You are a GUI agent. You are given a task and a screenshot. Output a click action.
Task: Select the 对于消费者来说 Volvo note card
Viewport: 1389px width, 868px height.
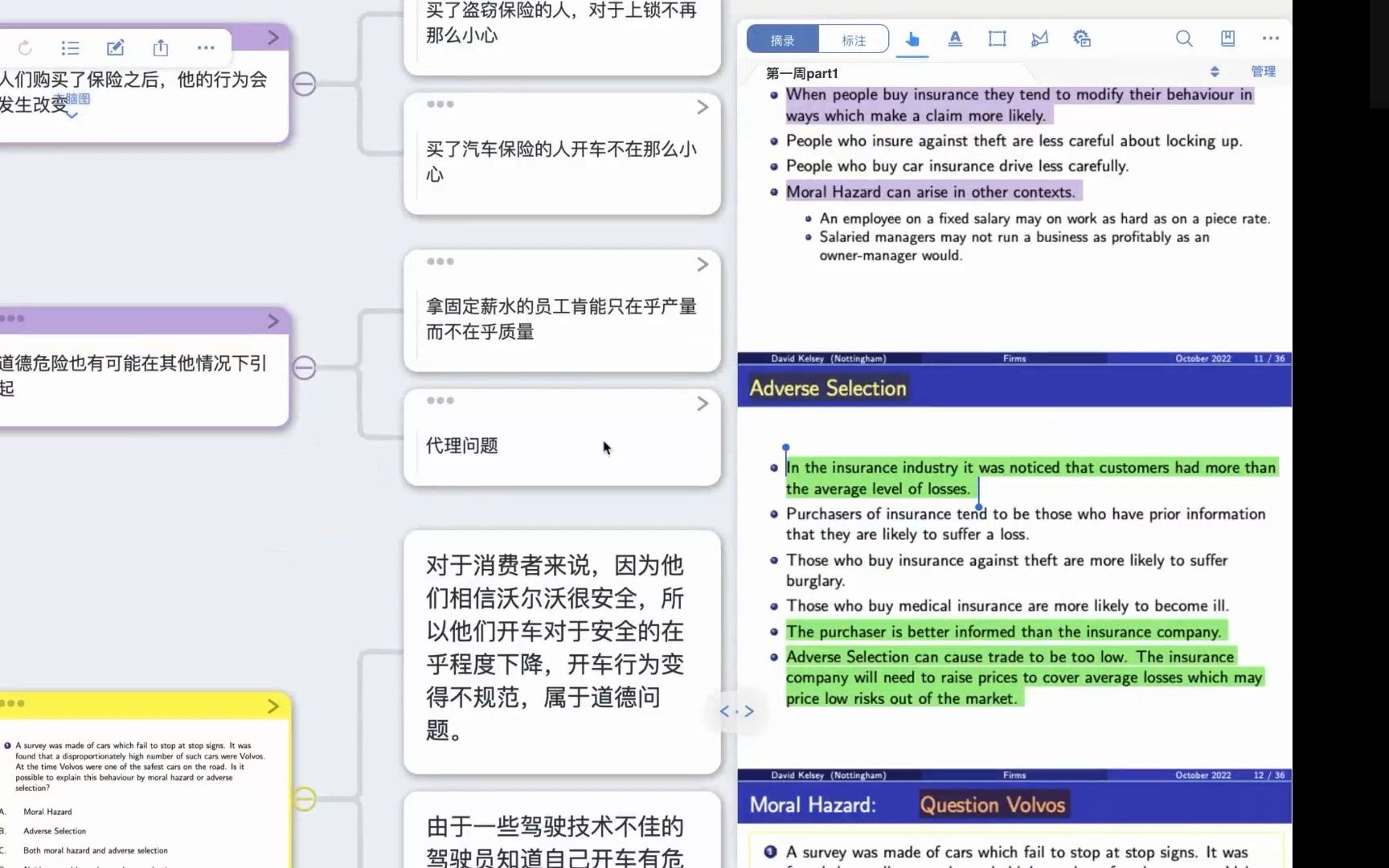pos(562,651)
